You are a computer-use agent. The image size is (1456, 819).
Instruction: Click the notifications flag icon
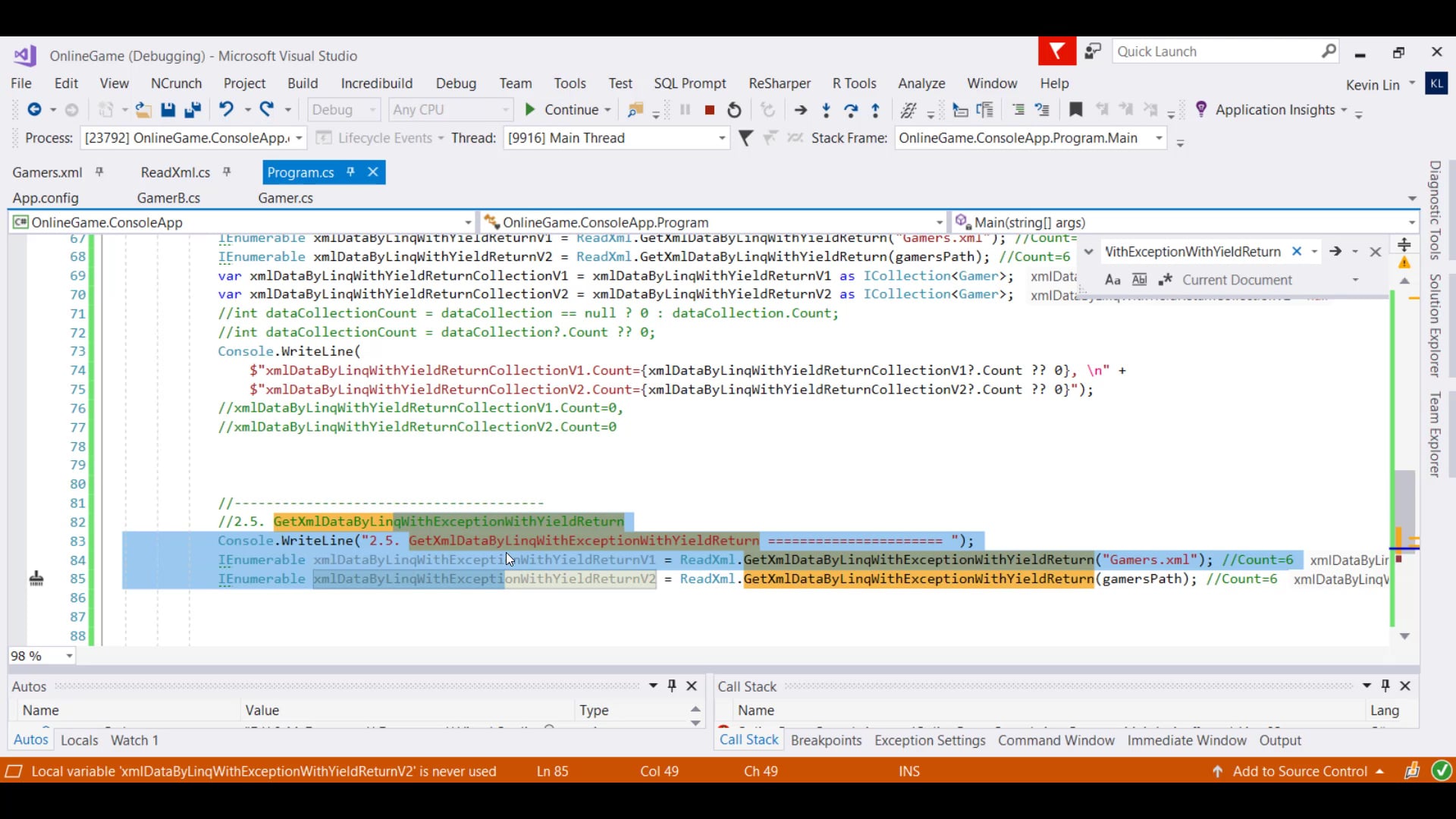(x=1056, y=52)
